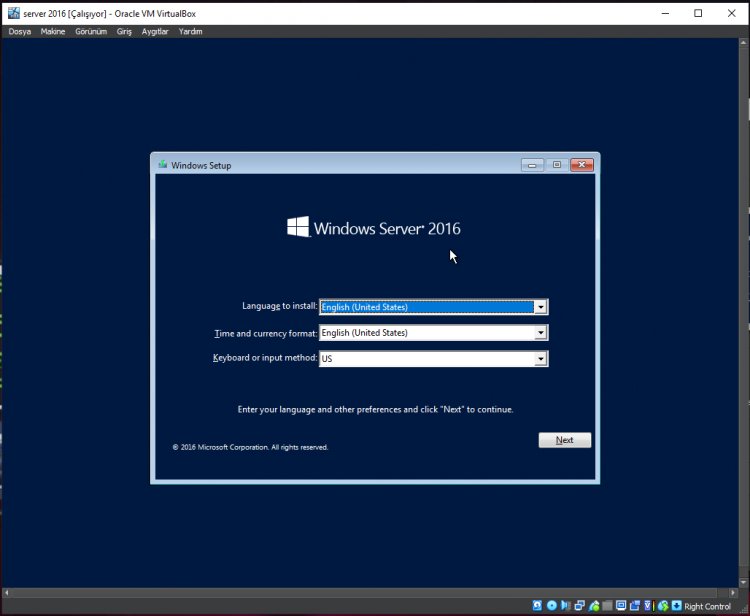Click the virtualization features V icon
The width and height of the screenshot is (750, 616).
(648, 606)
